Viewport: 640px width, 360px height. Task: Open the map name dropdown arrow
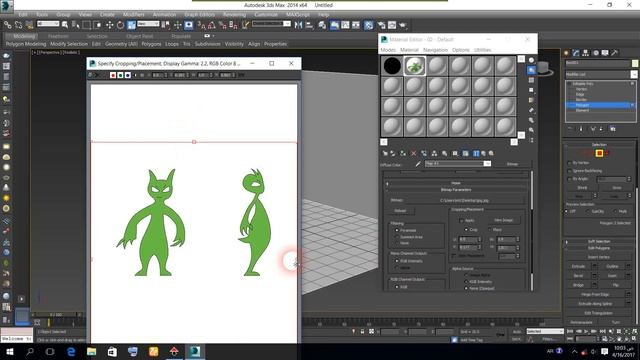487,164
